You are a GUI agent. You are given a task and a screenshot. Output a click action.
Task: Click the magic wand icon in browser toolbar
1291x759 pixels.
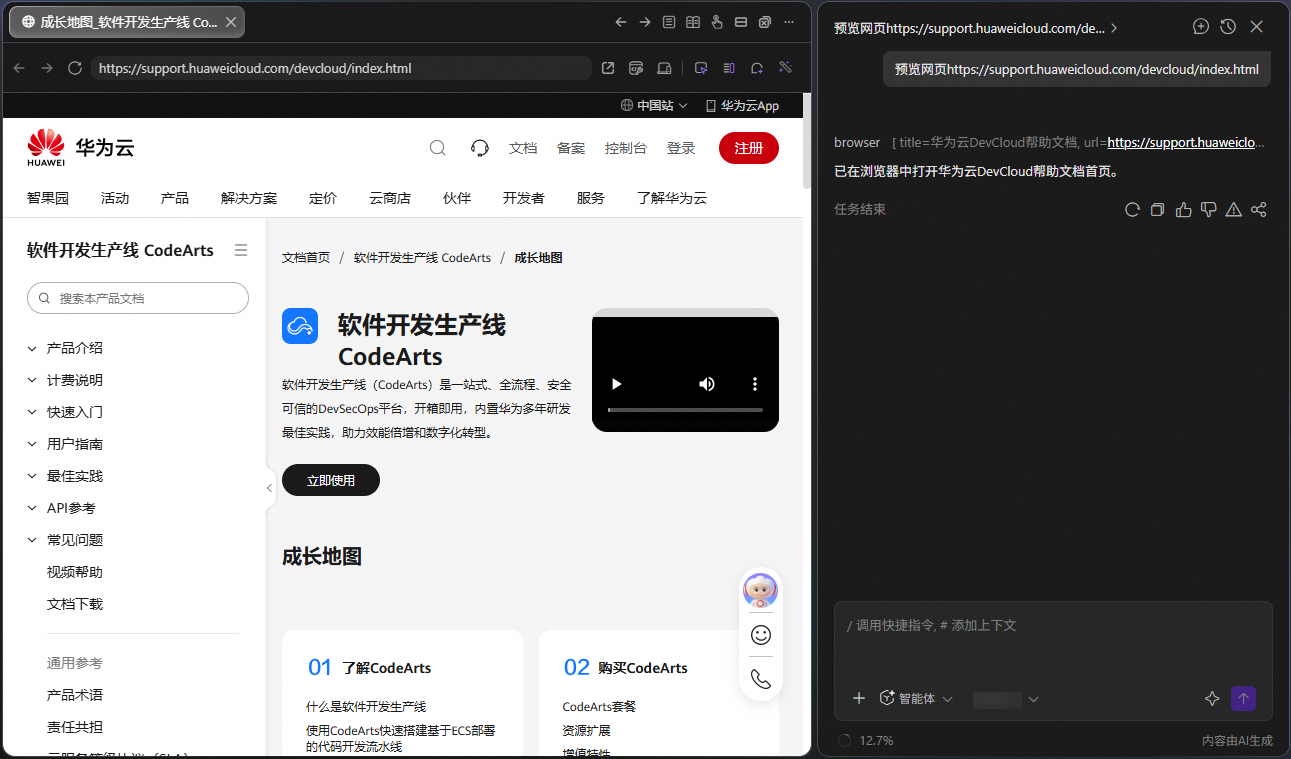[x=785, y=68]
